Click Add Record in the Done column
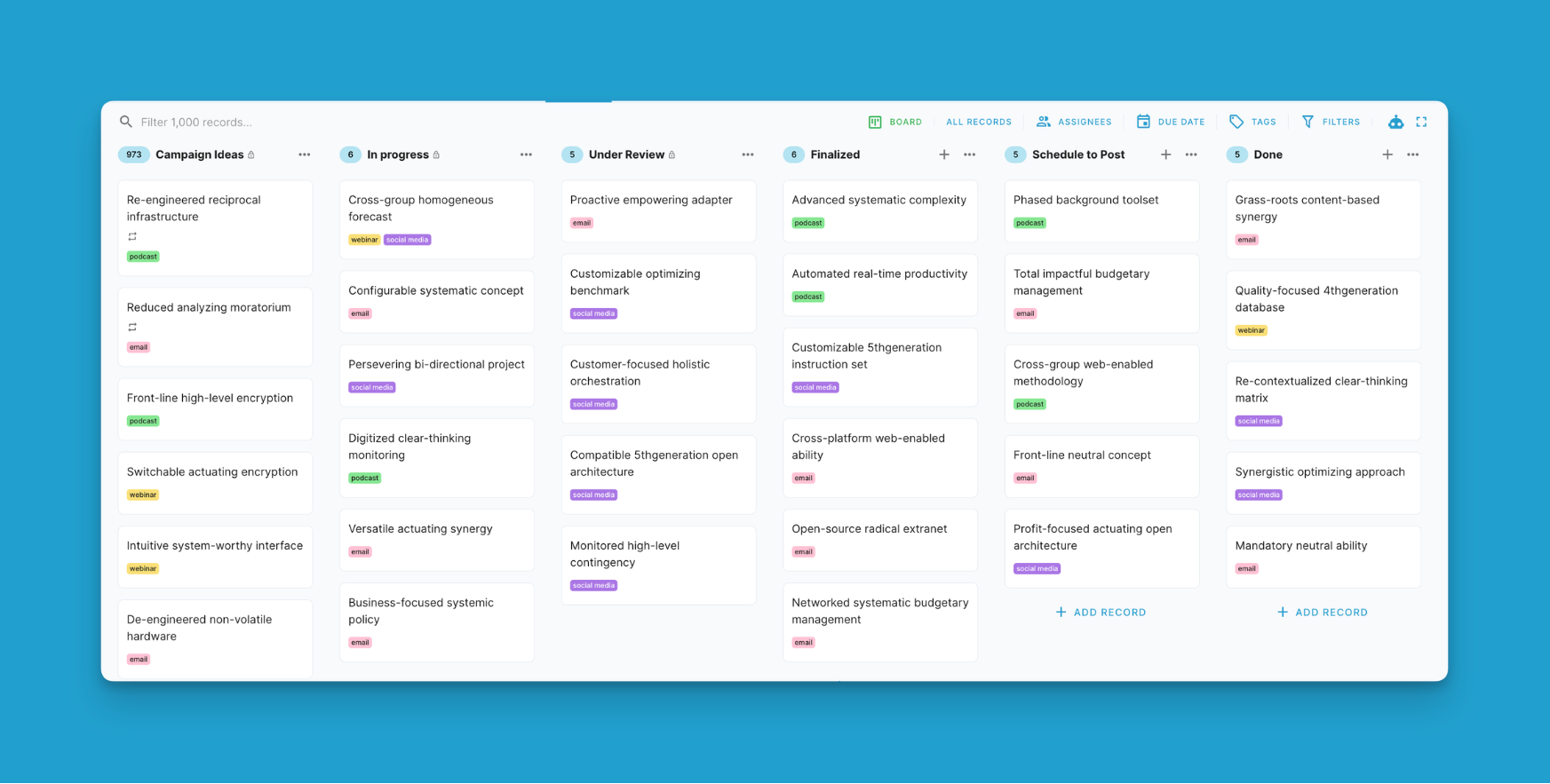Screen dimensions: 1550x784 click(x=1322, y=613)
